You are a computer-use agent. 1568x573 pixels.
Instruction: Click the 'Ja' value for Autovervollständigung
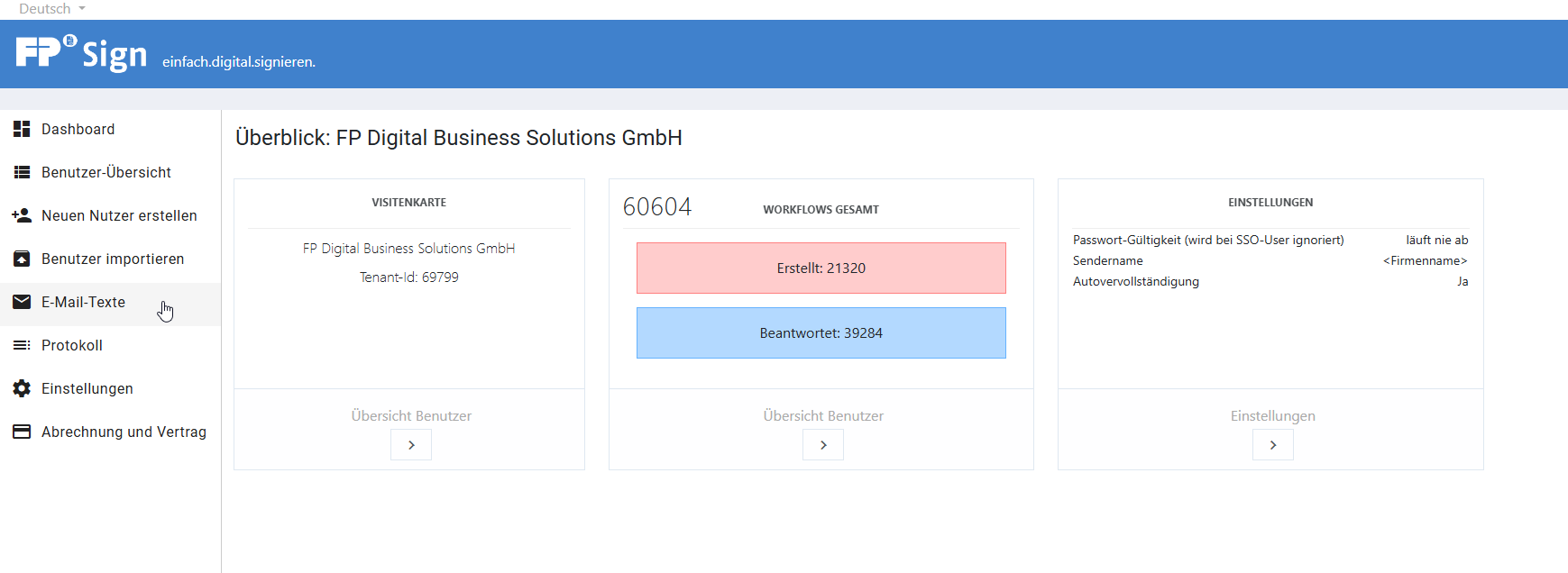1463,282
